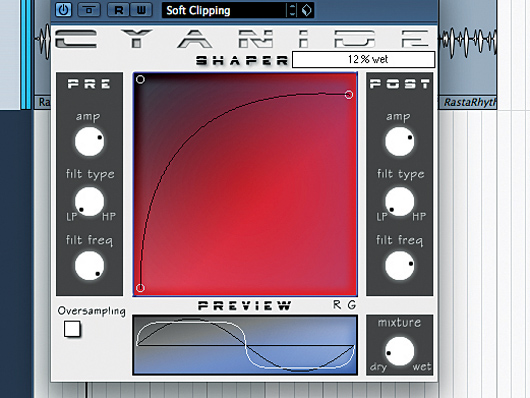Click the preset up/down stepper arrows
This screenshot has width=530, height=398.
[x=292, y=10]
